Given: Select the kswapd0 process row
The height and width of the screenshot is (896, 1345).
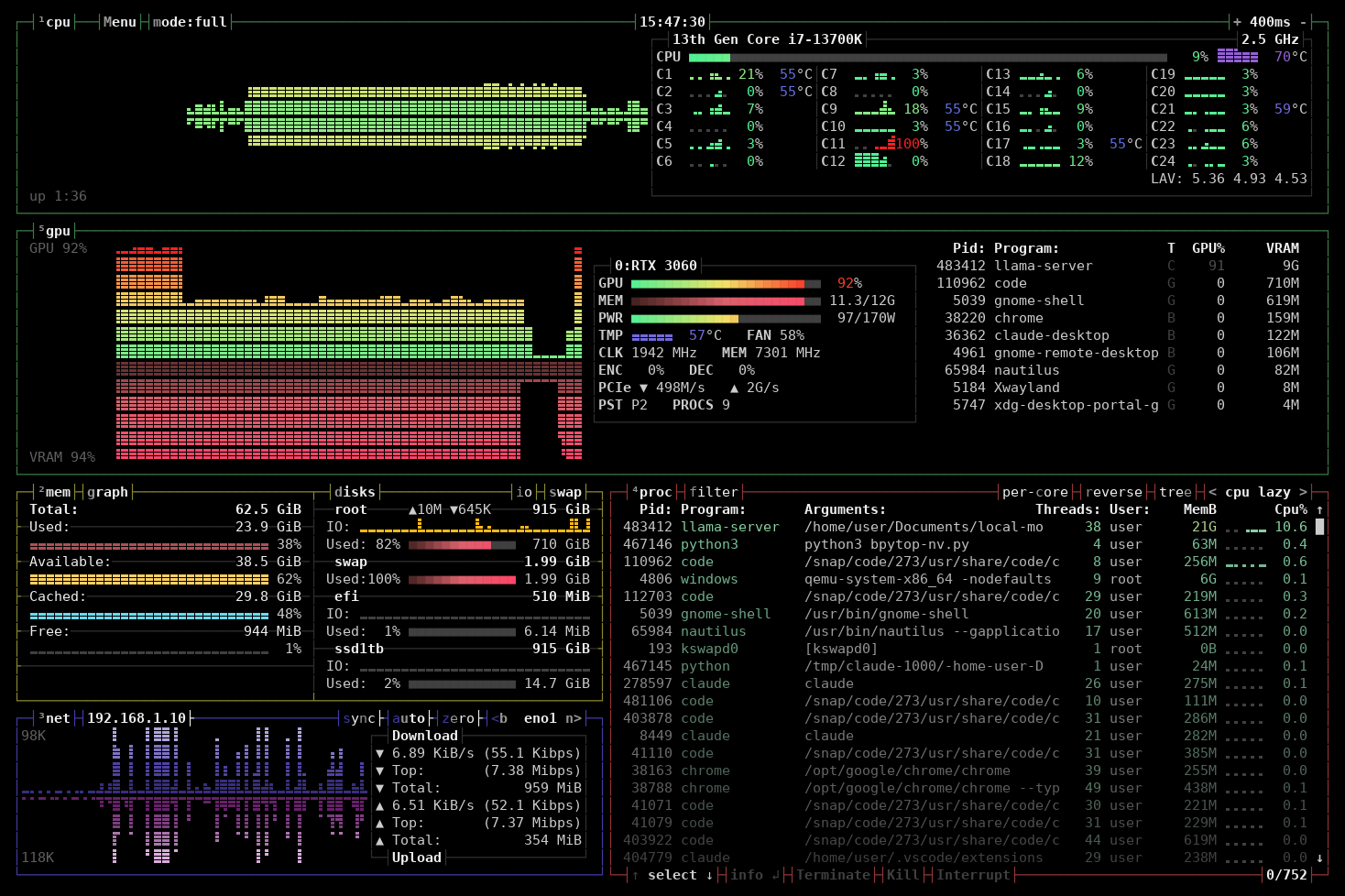Looking at the screenshot, I should 965,649.
